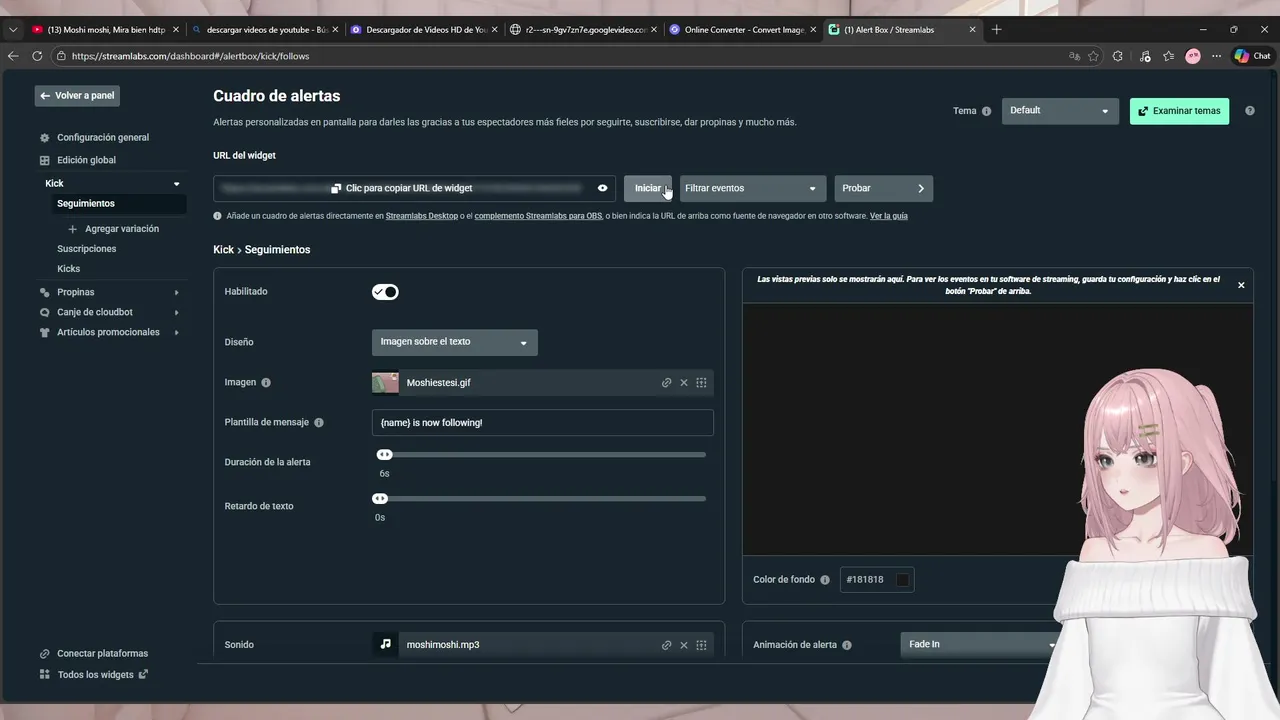Expand the Propinas section arrow

point(177,293)
